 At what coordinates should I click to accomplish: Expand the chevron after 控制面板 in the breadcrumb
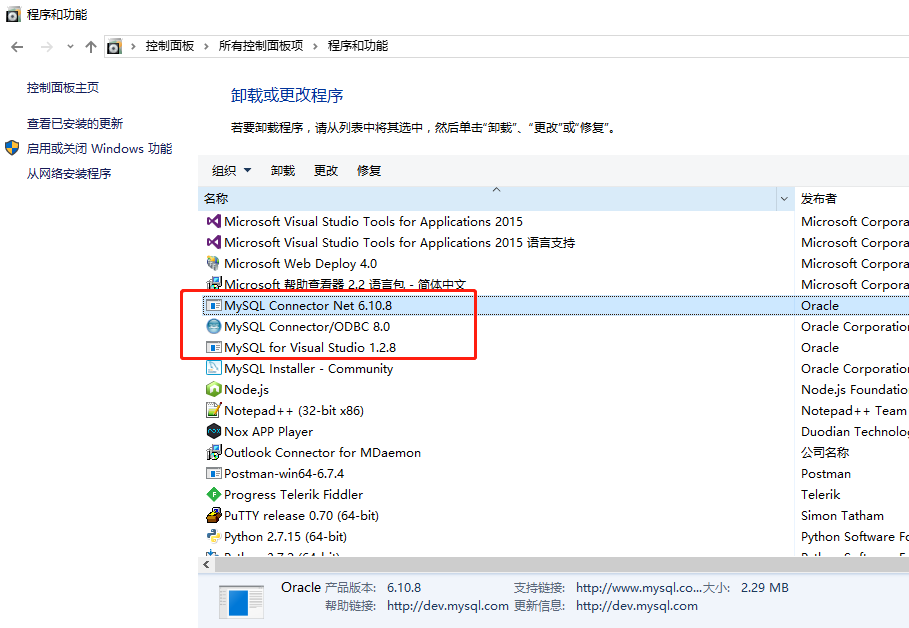pos(206,46)
